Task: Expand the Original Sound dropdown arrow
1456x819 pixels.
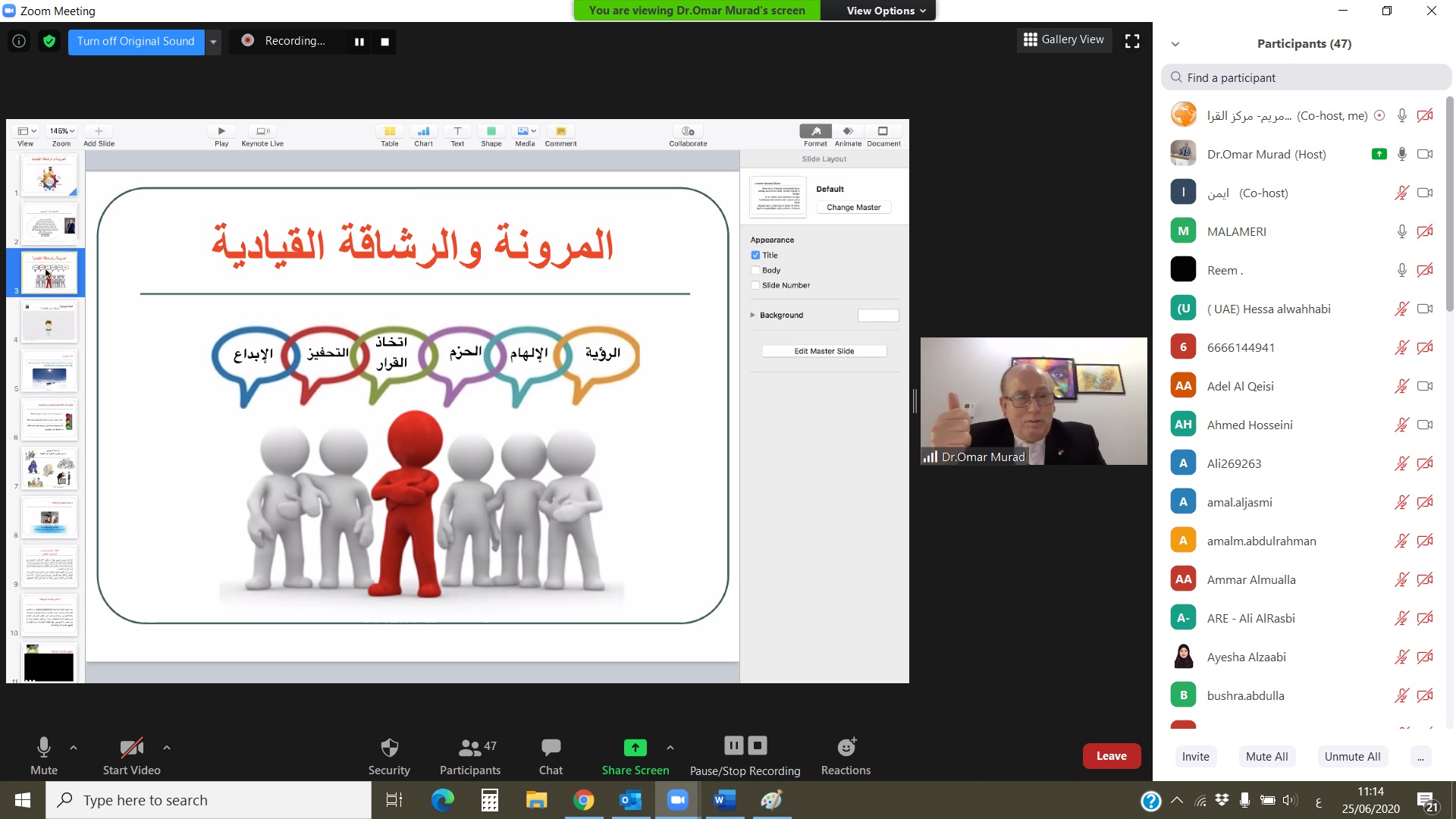Action: tap(214, 42)
